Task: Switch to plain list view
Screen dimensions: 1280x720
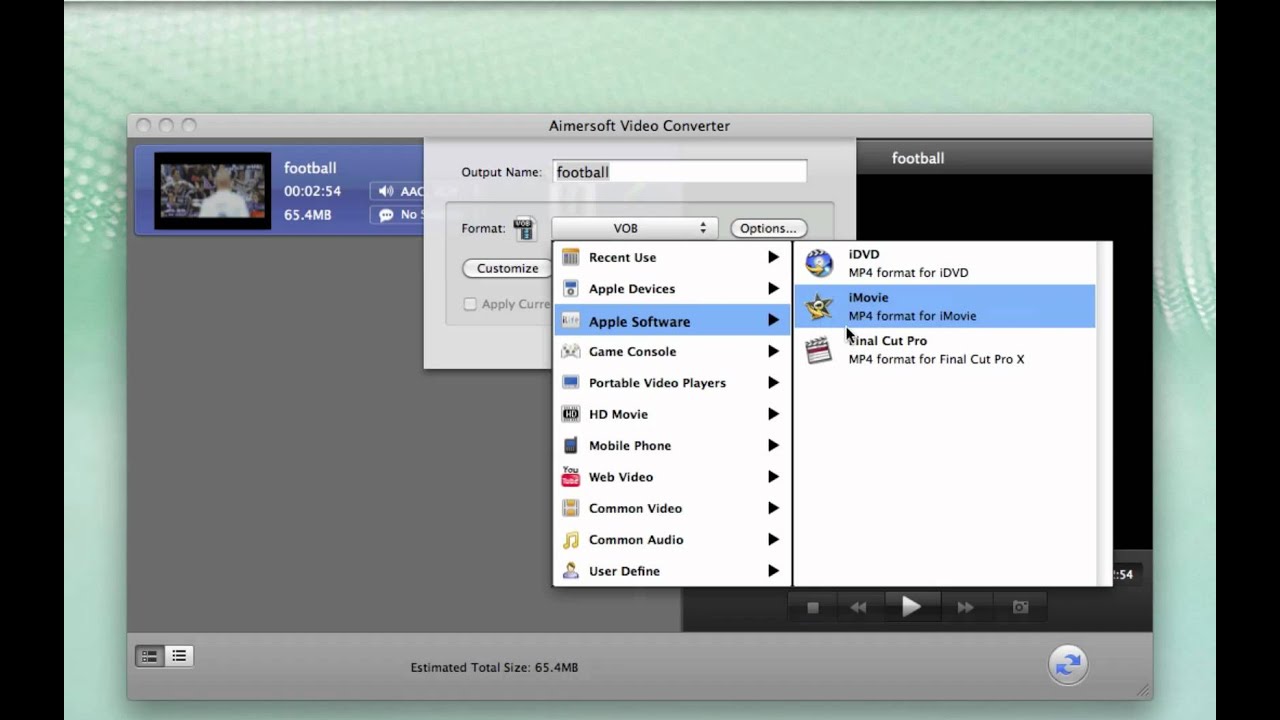Action: point(179,656)
